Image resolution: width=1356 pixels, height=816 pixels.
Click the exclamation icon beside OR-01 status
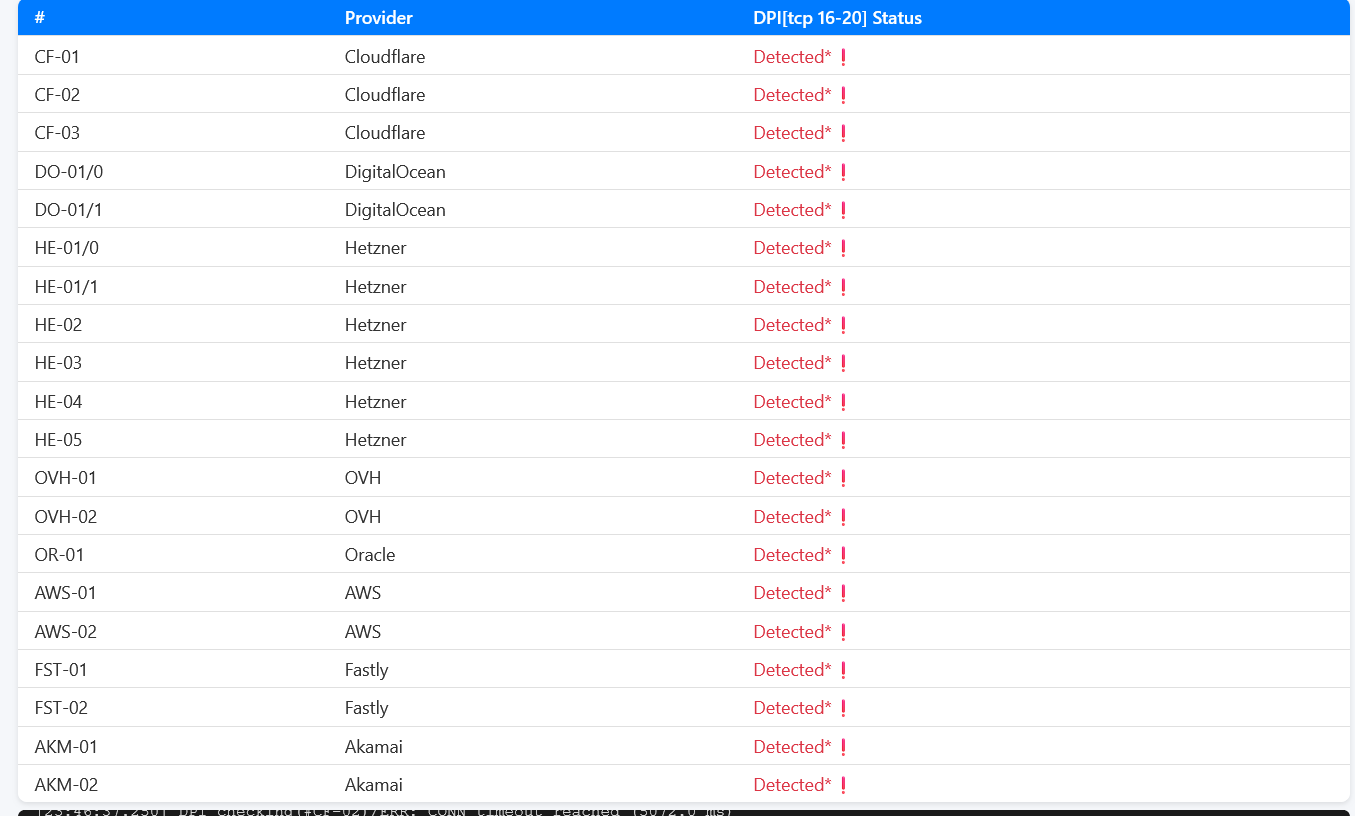click(x=843, y=555)
